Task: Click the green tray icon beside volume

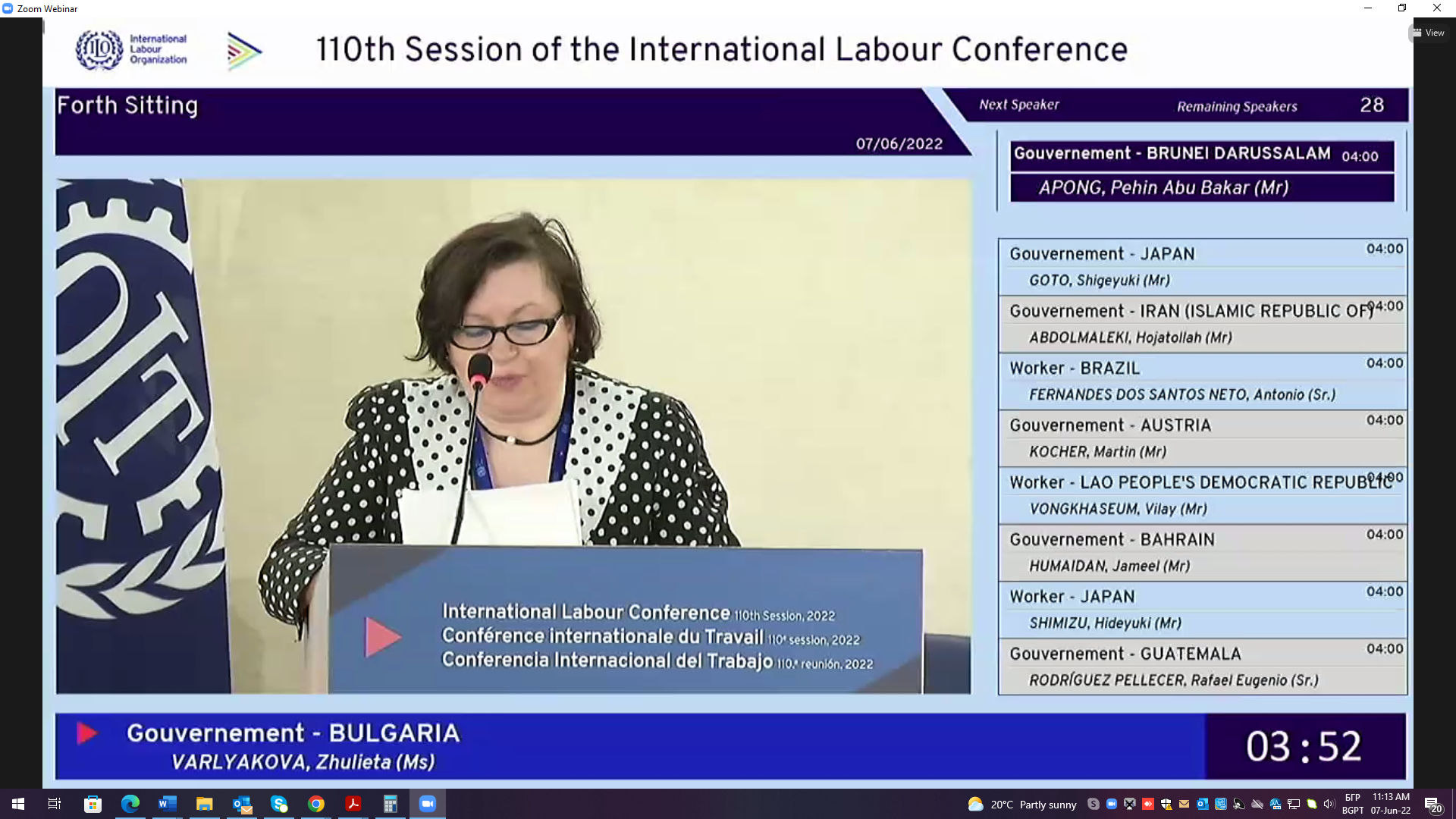Action: [x=1312, y=804]
